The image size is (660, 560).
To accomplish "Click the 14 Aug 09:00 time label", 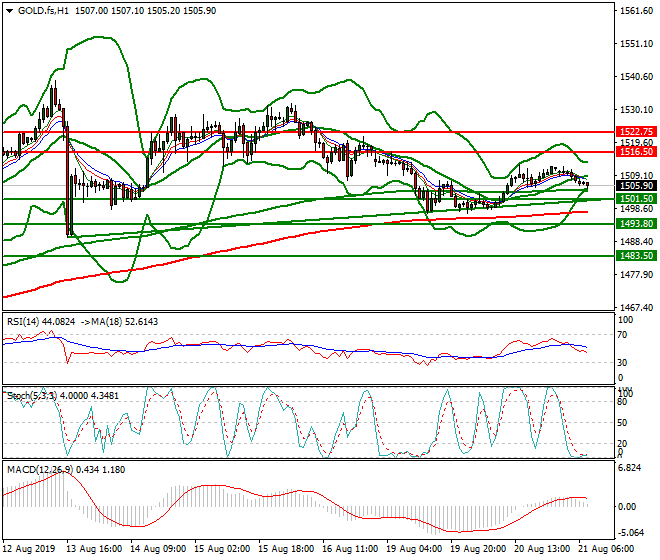I will coord(159,549).
